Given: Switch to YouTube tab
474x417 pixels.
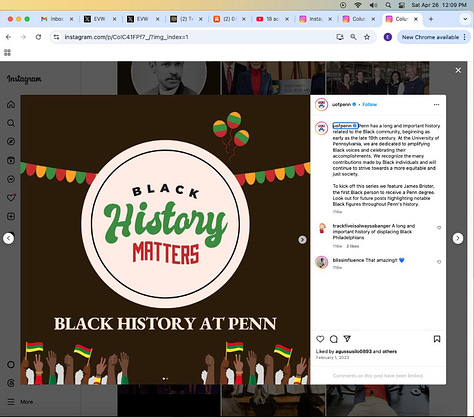Looking at the screenshot, I should pyautogui.click(x=272, y=19).
